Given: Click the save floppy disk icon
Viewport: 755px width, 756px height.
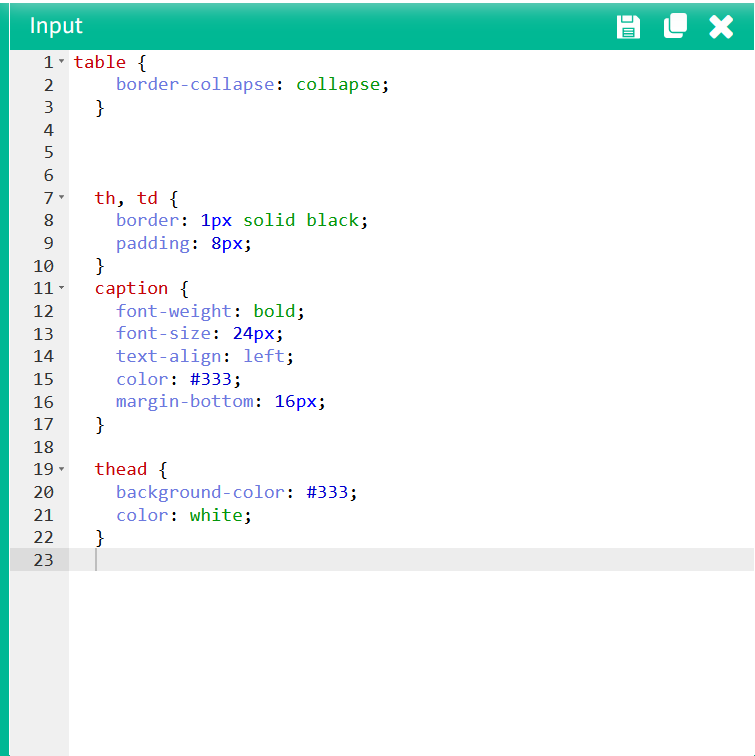Looking at the screenshot, I should 628,26.
